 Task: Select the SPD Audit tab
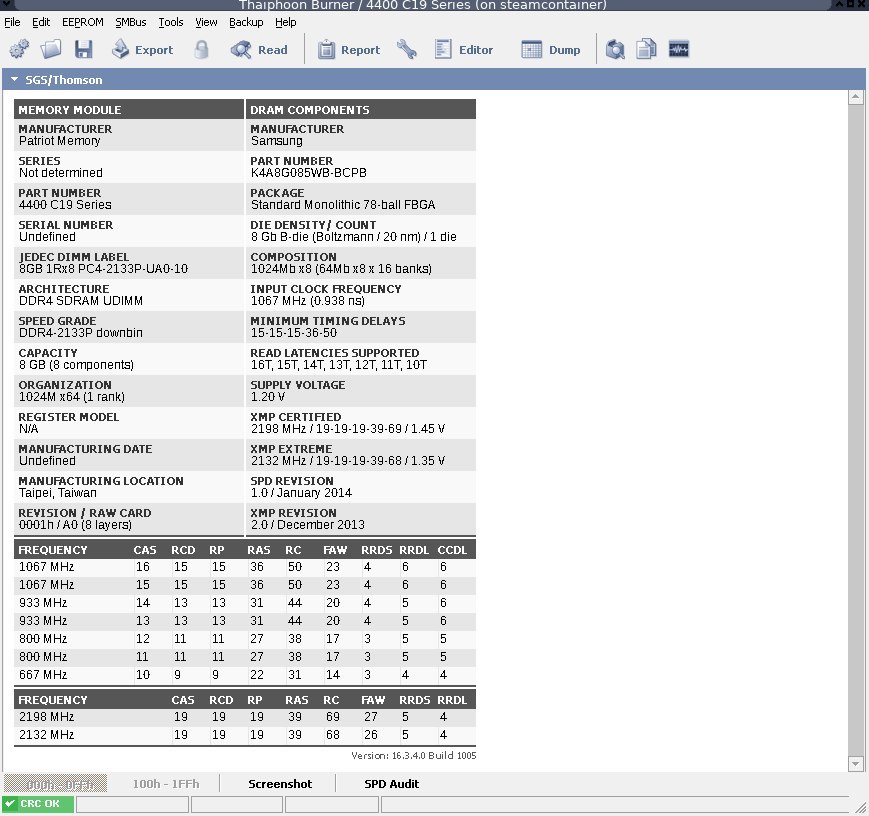(391, 784)
